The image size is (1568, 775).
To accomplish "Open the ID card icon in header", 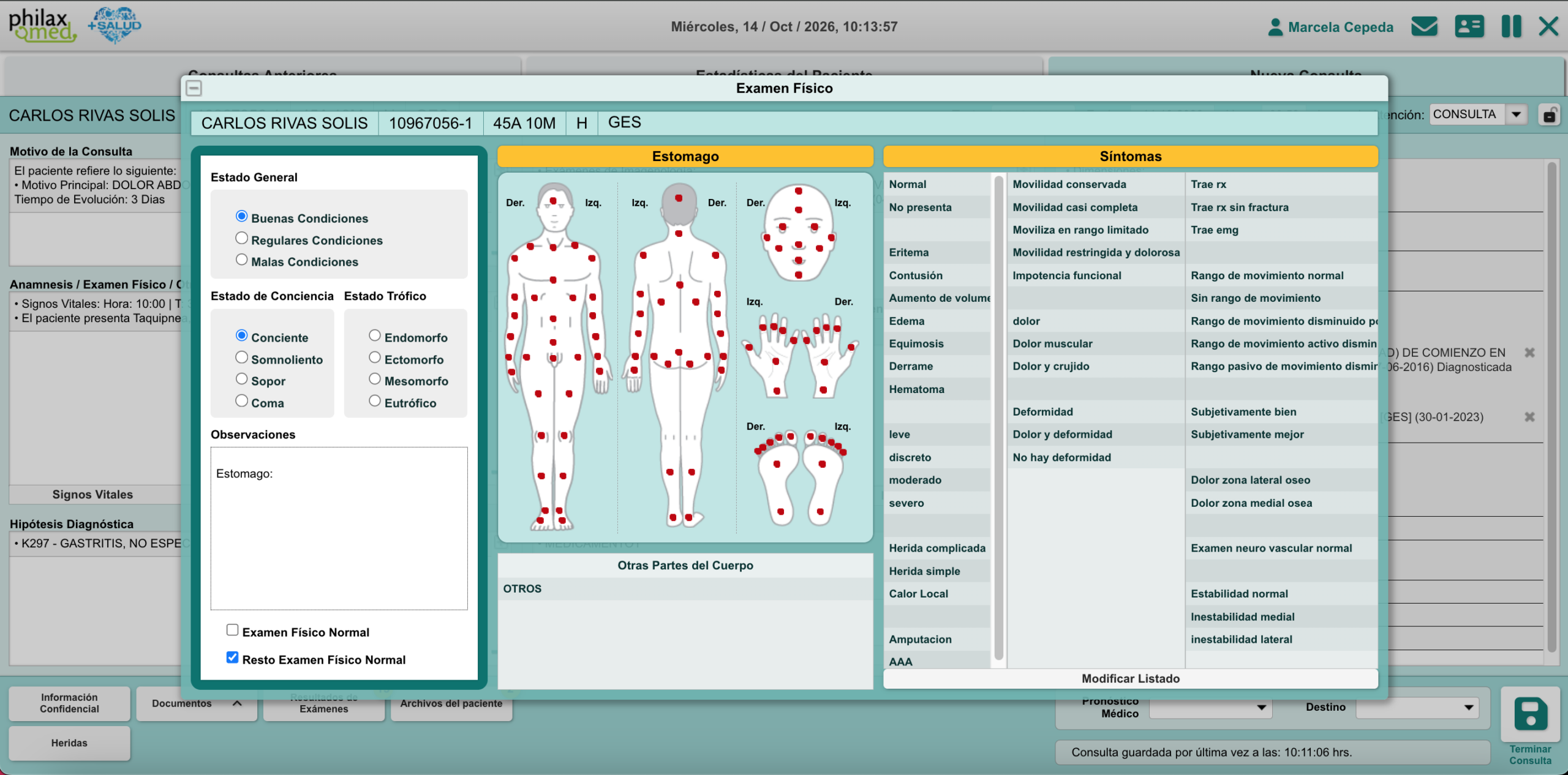I will 1469,27.
